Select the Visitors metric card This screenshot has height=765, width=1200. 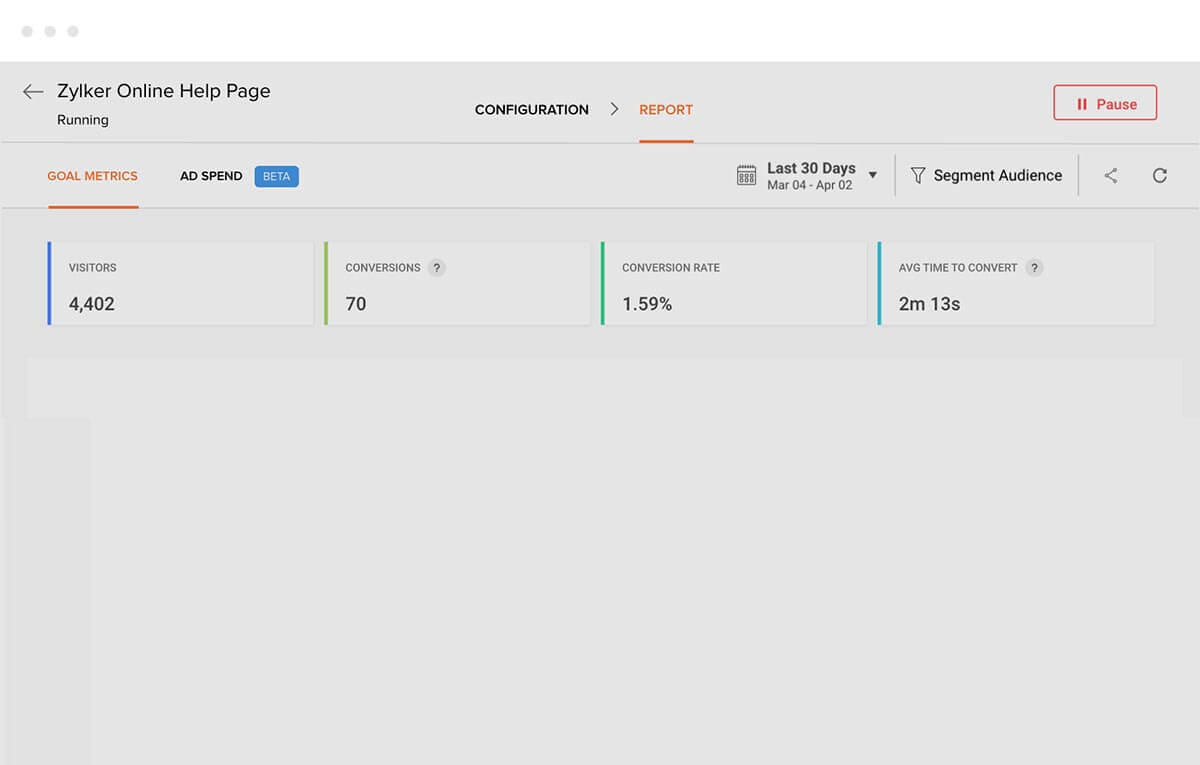pos(180,284)
